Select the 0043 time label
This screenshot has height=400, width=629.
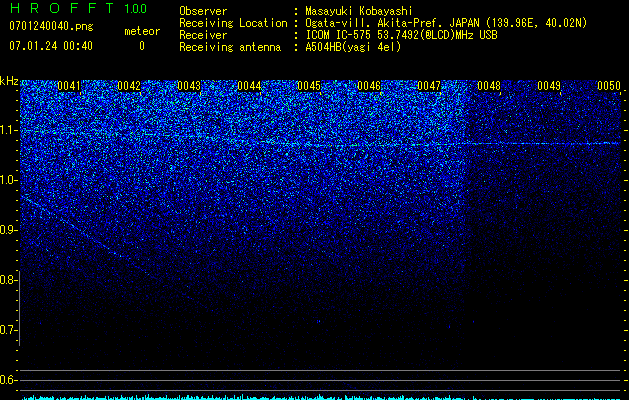[x=189, y=86]
